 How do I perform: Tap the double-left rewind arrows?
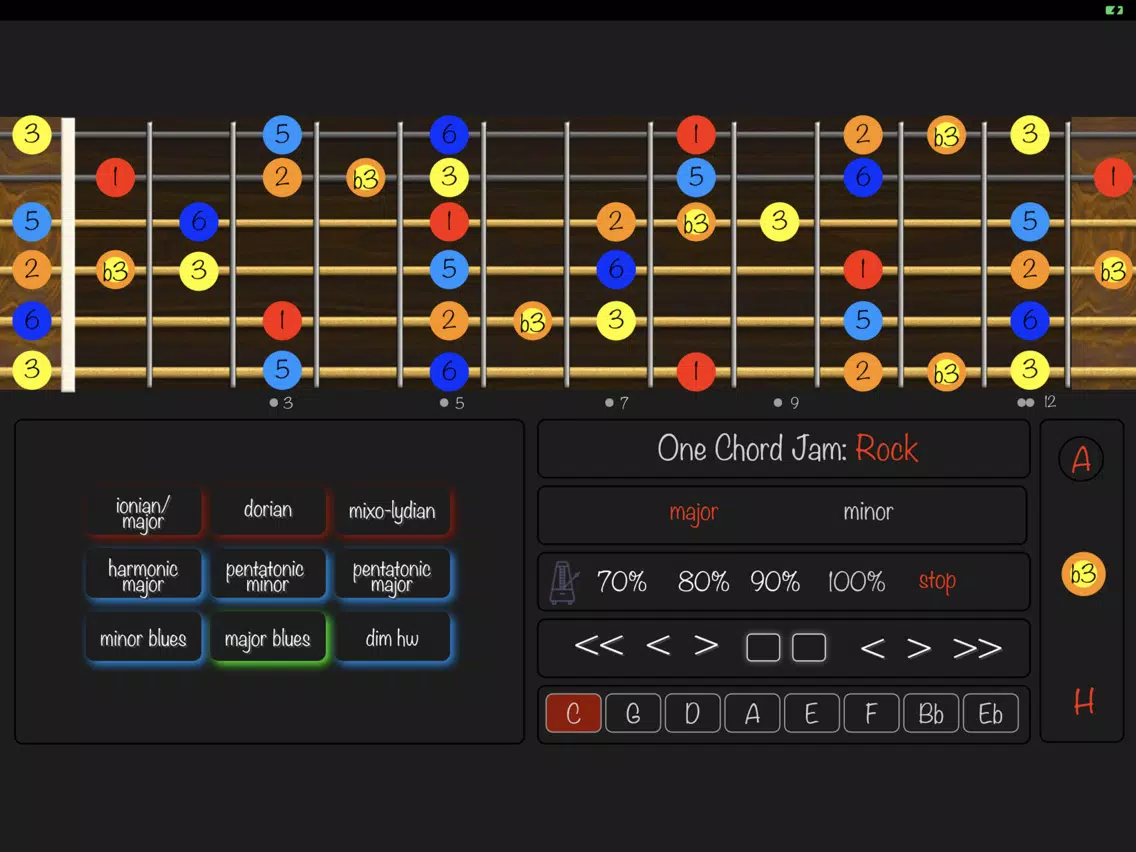[598, 646]
